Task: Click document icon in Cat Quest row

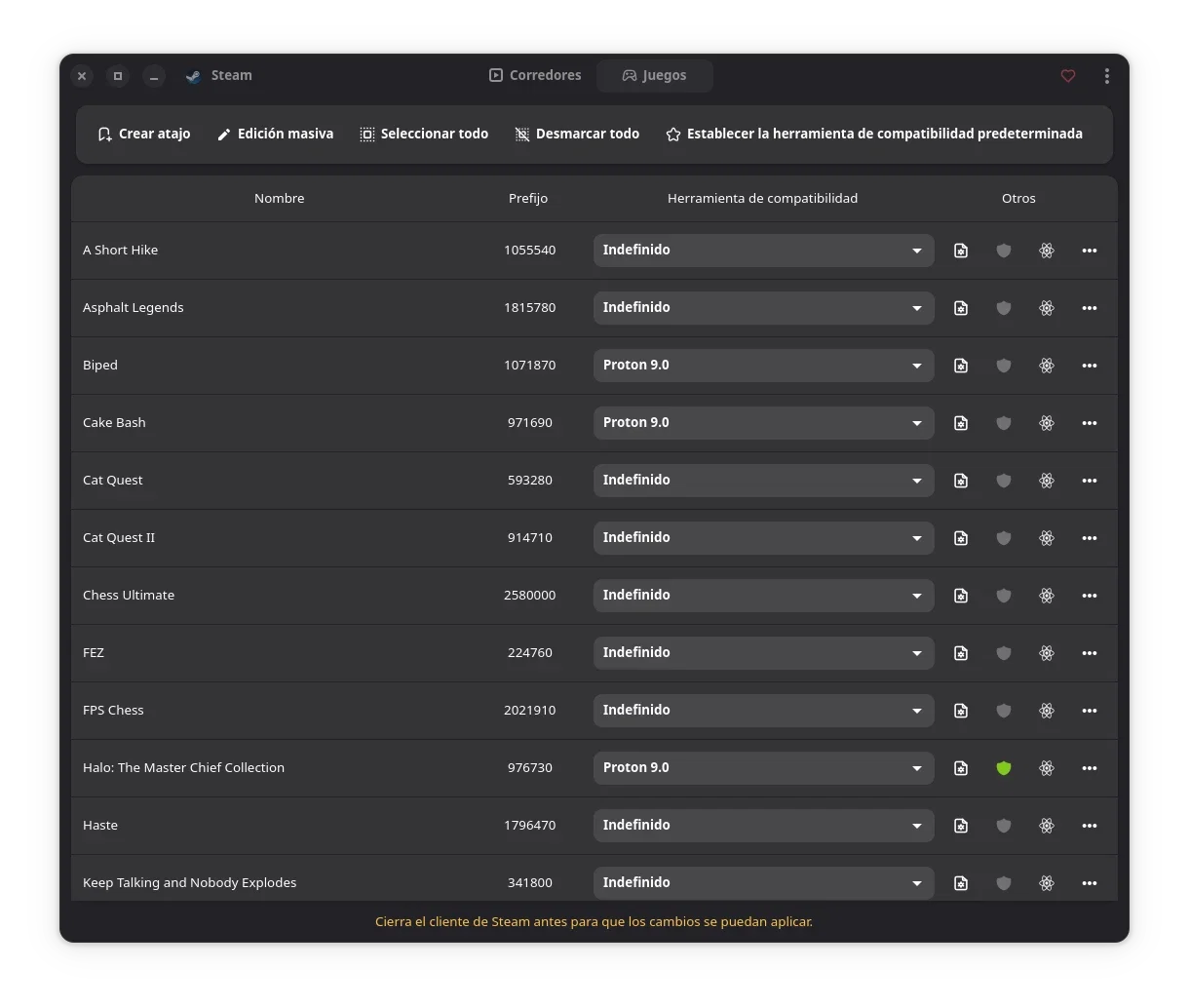Action: (961, 481)
